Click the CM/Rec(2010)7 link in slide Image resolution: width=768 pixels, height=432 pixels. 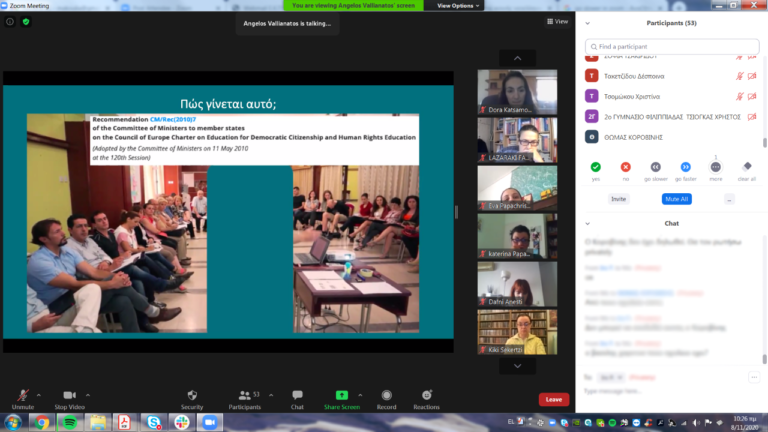[x=173, y=119]
